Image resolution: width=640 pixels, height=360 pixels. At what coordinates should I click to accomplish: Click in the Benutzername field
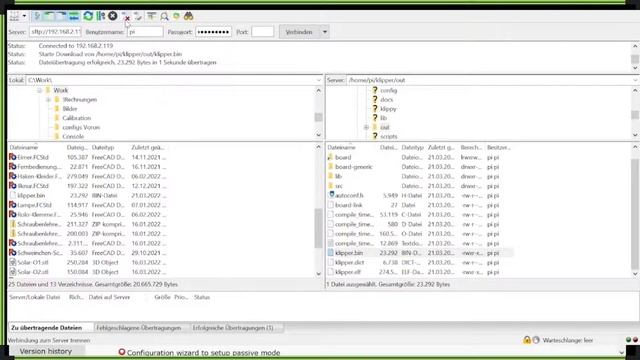tap(145, 32)
